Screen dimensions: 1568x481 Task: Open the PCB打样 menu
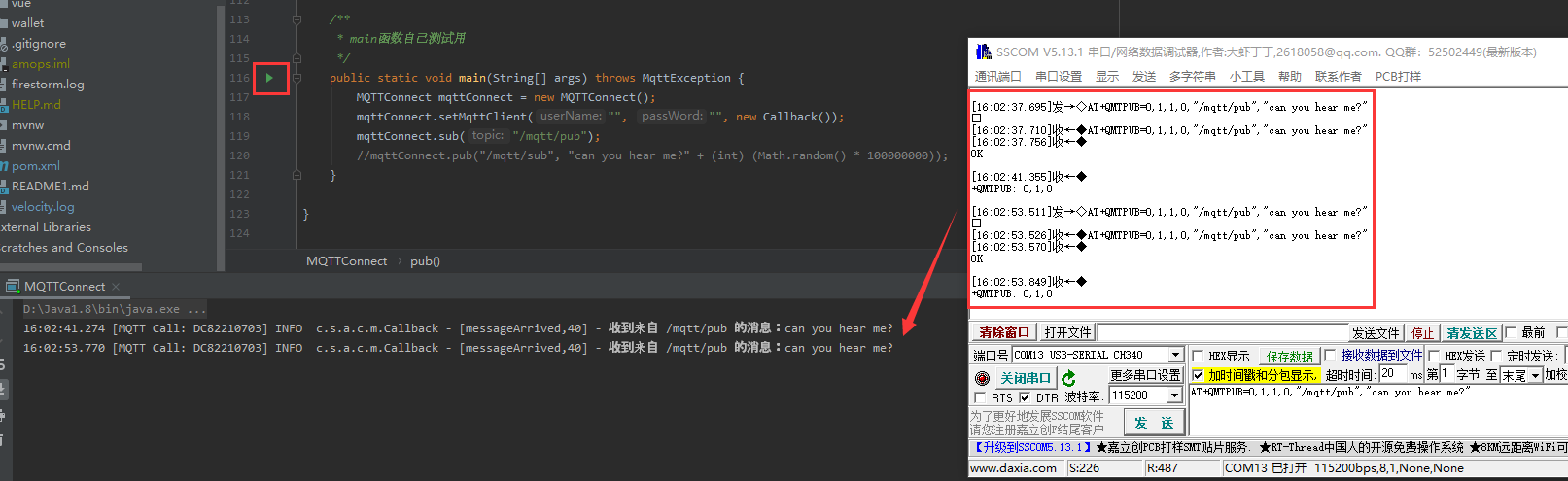coord(1398,77)
